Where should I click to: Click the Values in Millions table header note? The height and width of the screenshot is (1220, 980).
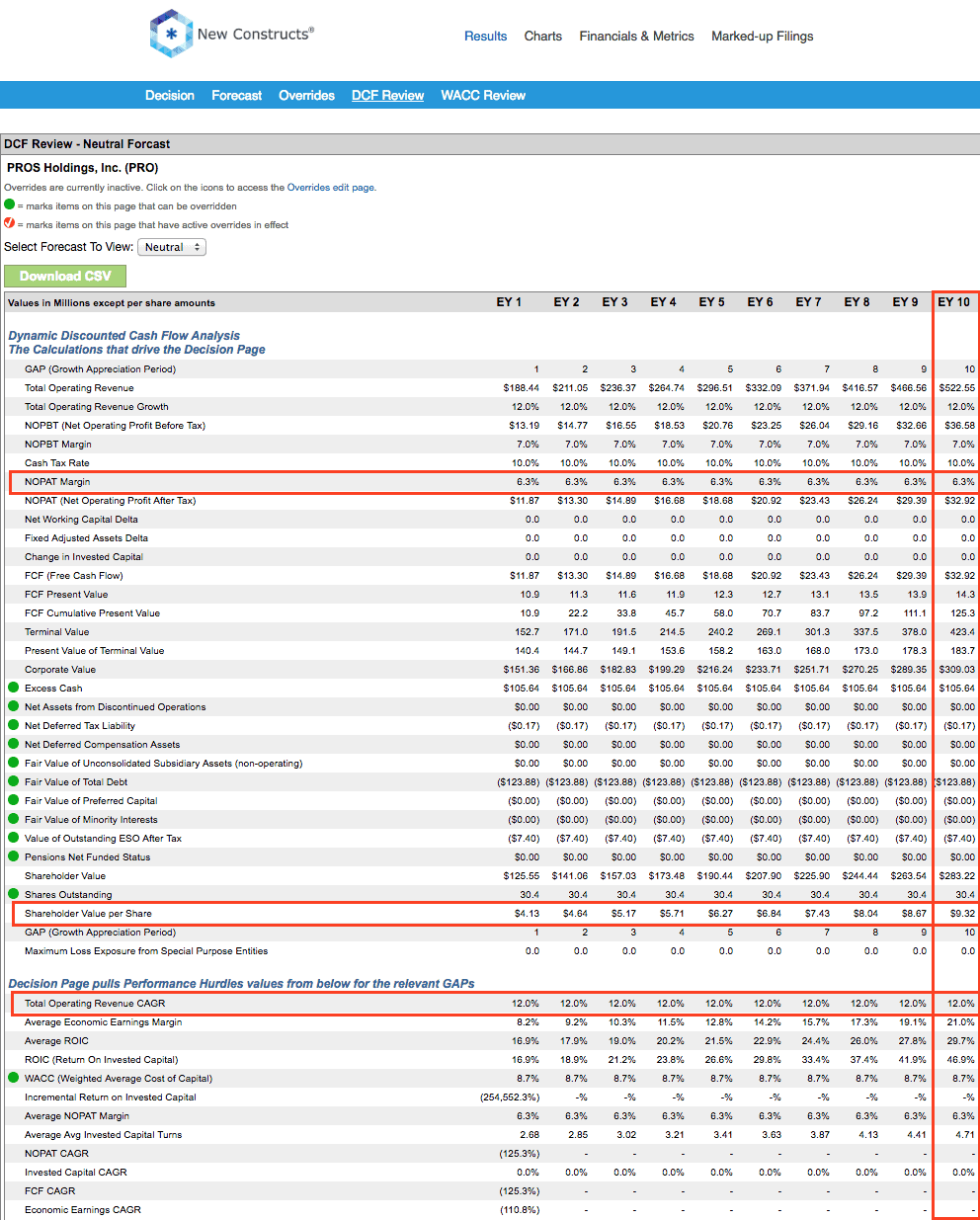coord(112,303)
